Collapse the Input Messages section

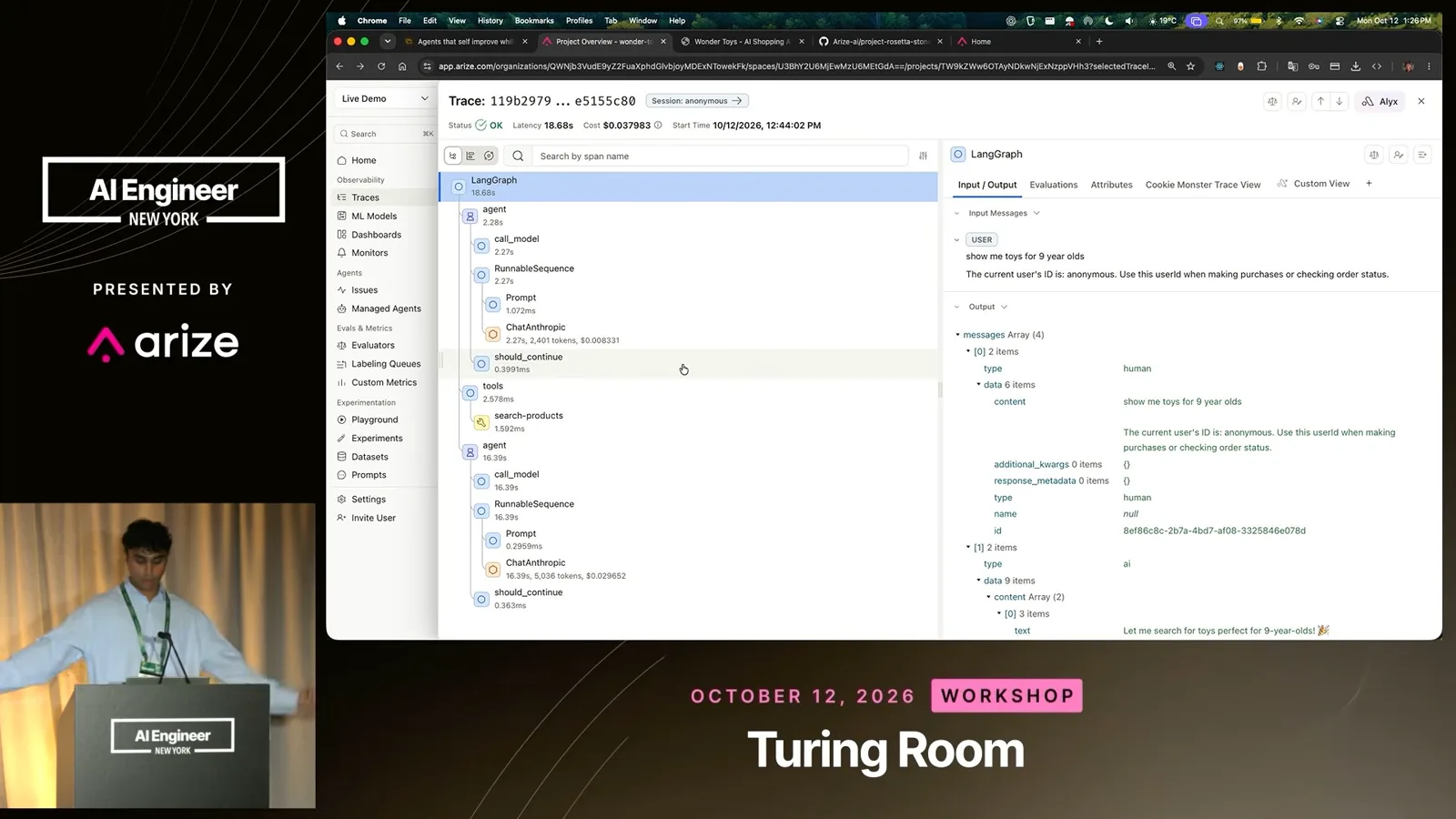click(x=956, y=213)
